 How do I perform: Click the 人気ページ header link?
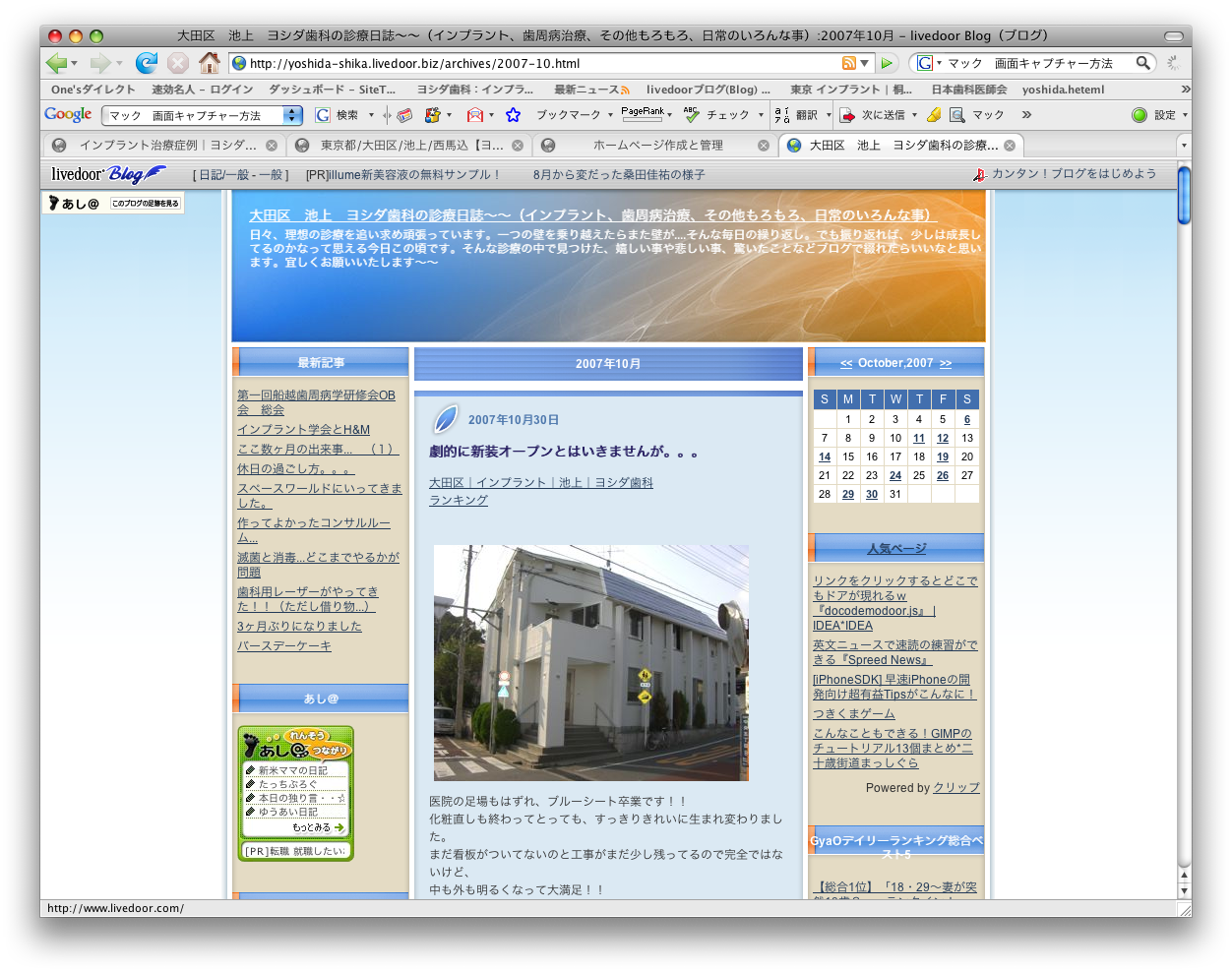896,548
